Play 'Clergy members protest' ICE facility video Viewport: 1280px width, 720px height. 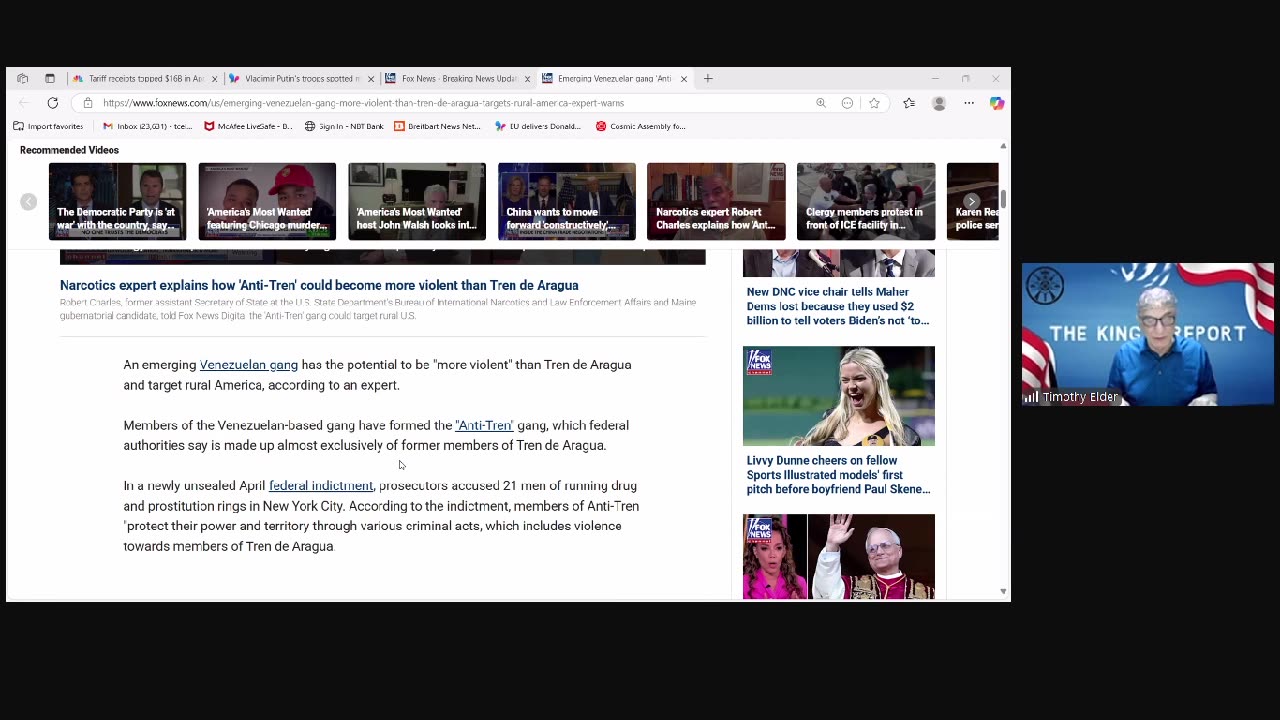(866, 201)
